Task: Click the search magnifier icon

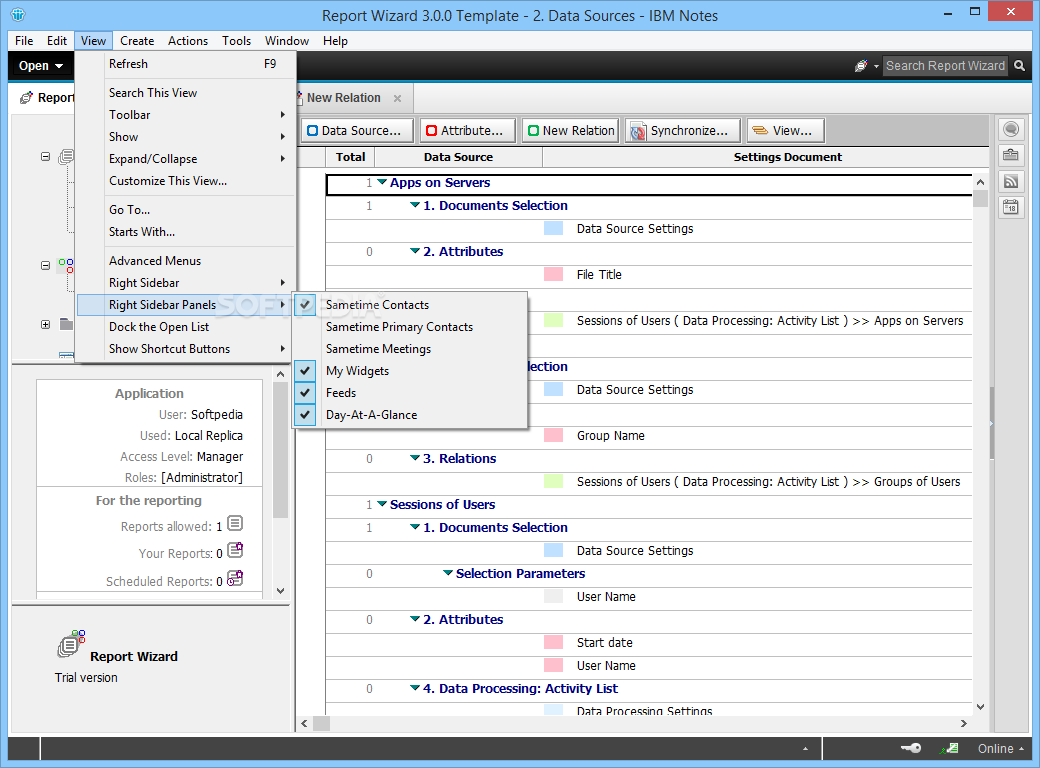Action: coord(1019,66)
